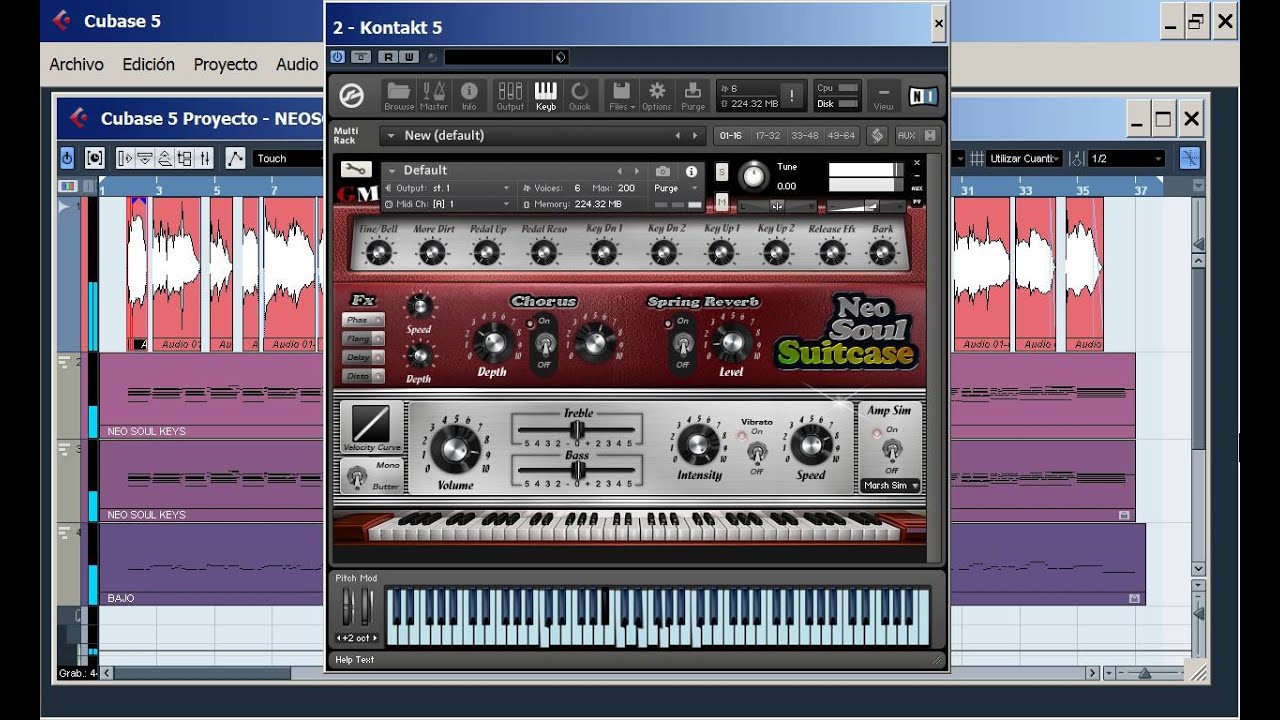Flip the Mono/Butter switch
The image size is (1280, 720).
click(x=356, y=478)
